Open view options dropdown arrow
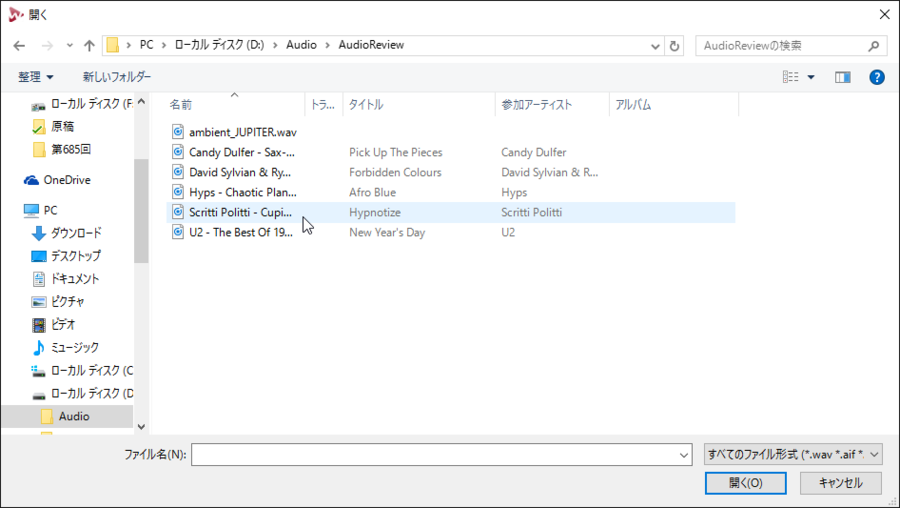900x508 pixels. (811, 77)
